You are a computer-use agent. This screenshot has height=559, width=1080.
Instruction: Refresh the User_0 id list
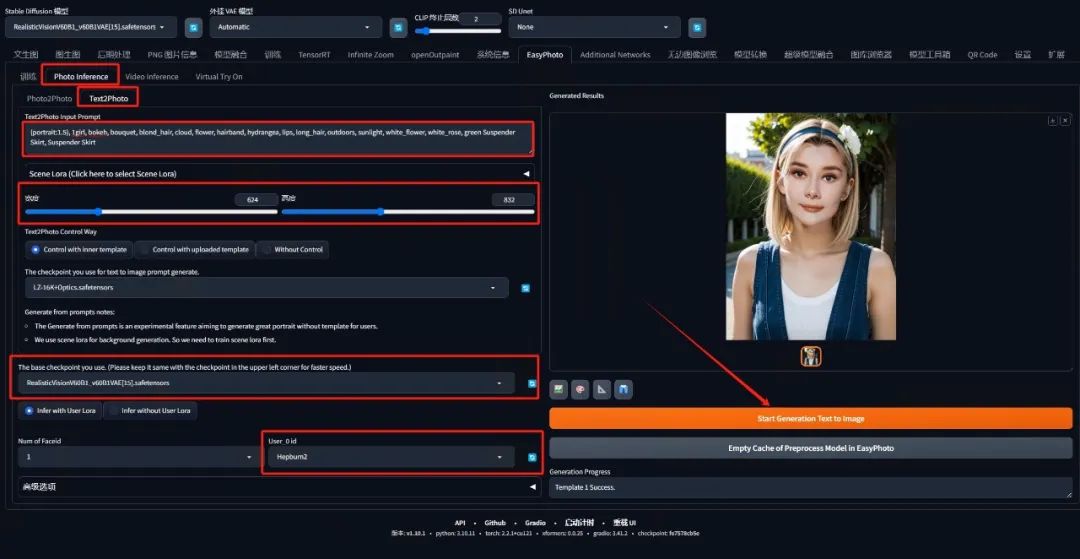pyautogui.click(x=532, y=457)
